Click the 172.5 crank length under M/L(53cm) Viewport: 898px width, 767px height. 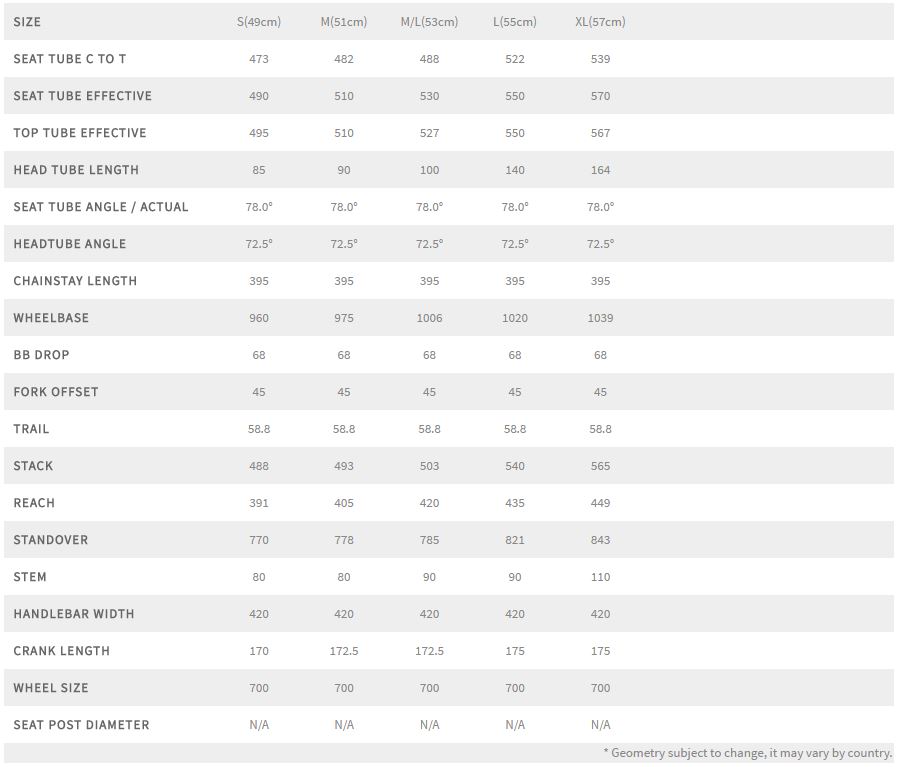pyautogui.click(x=430, y=651)
